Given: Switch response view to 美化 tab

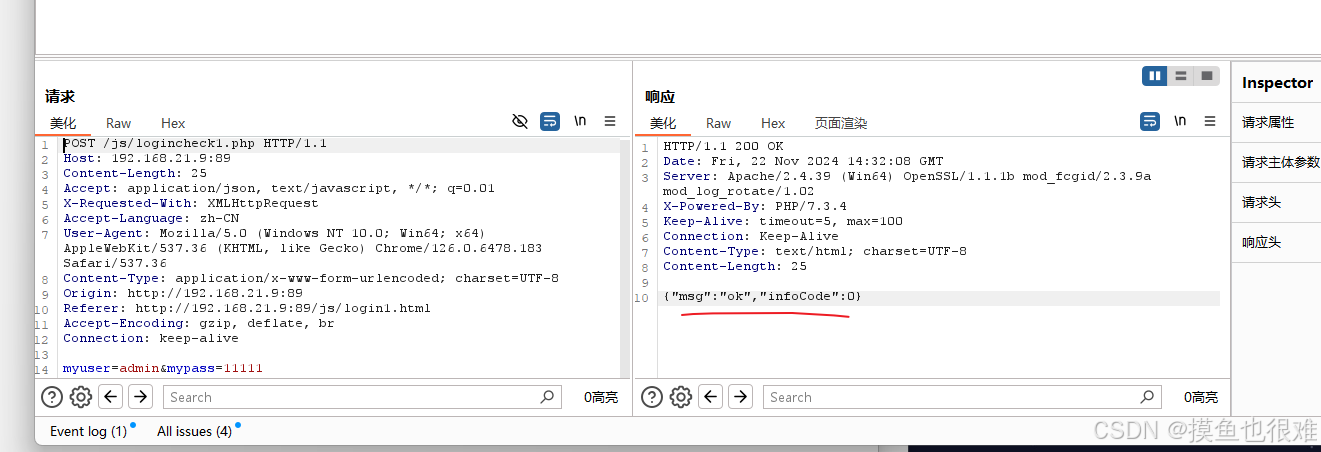Looking at the screenshot, I should (x=663, y=123).
